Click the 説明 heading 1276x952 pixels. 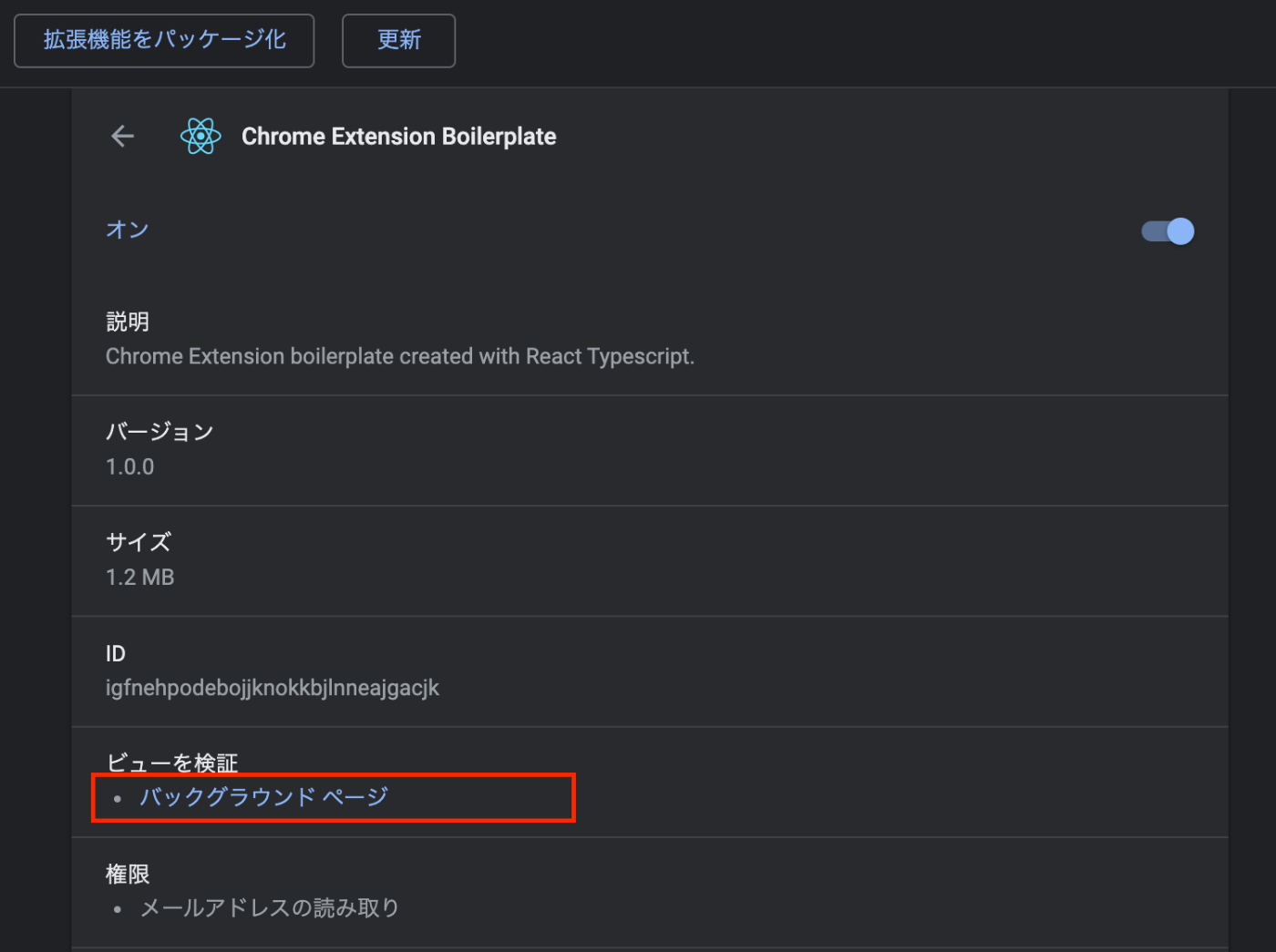(128, 322)
